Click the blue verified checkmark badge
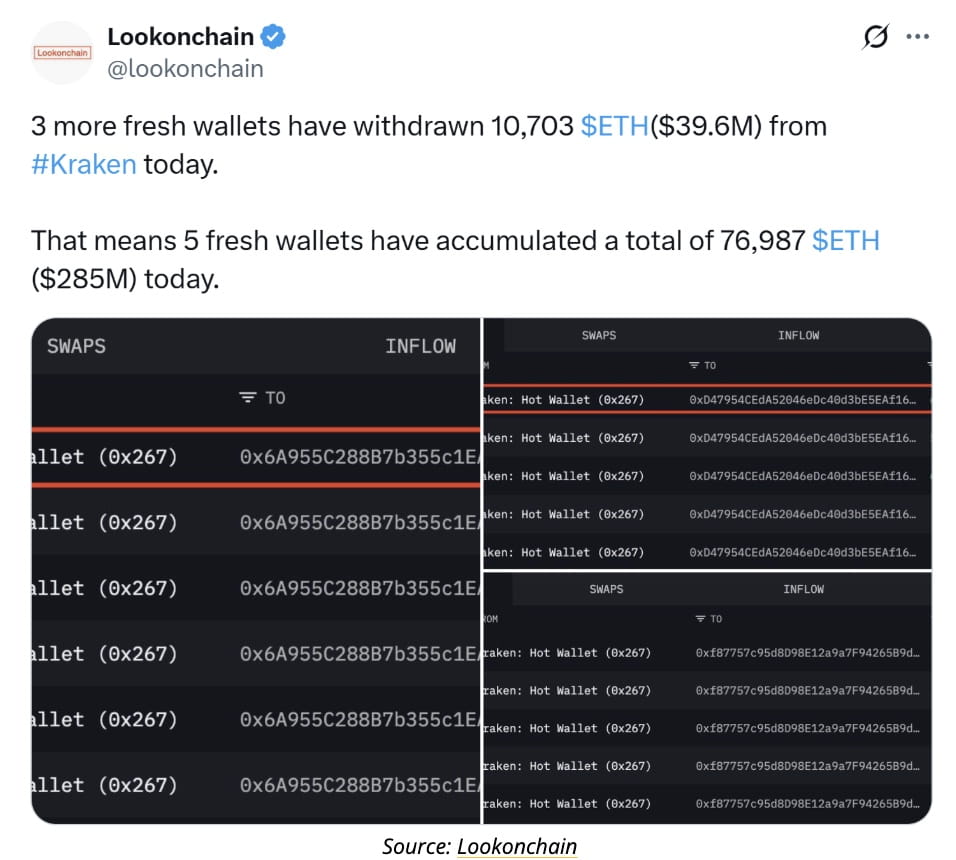 click(273, 37)
